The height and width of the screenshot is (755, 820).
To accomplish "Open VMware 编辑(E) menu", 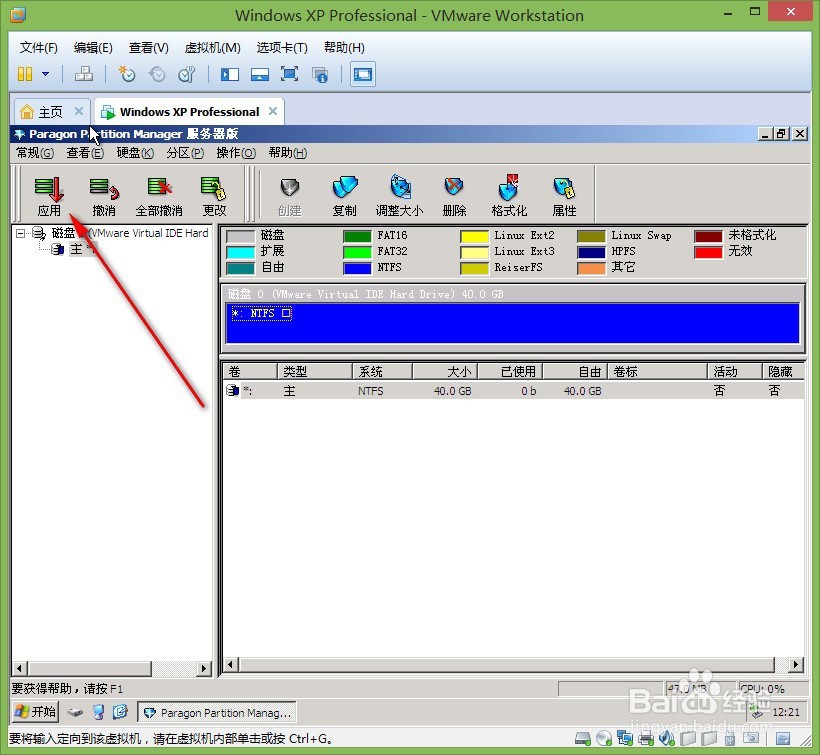I will (x=93, y=48).
